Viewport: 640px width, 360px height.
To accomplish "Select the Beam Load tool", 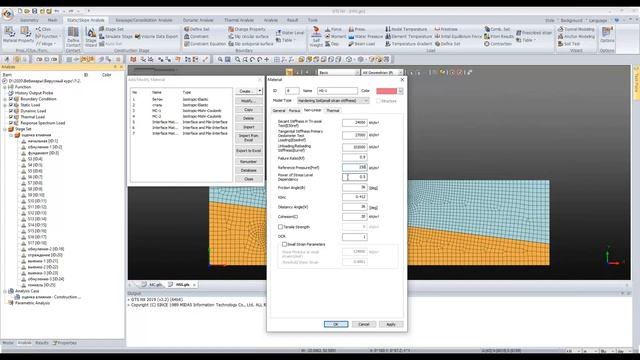I will pos(361,44).
